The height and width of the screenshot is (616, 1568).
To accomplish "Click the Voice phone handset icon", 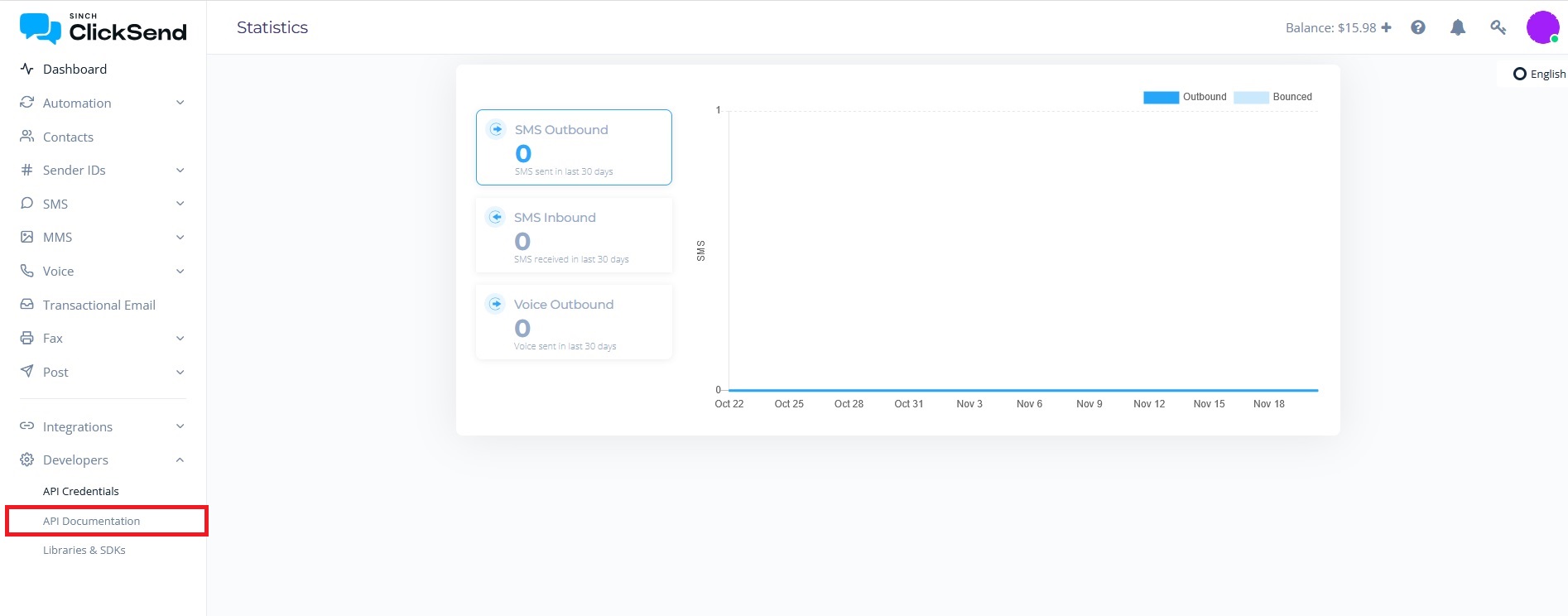I will [26, 271].
